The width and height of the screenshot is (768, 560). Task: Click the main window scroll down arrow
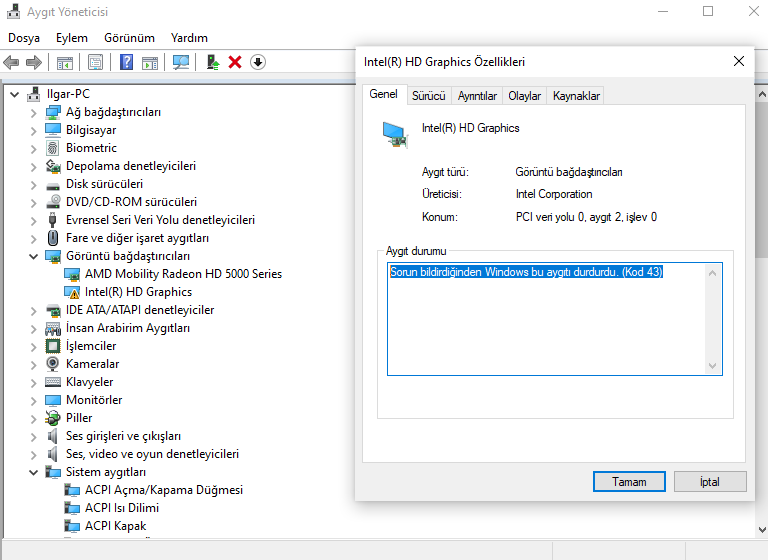click(762, 529)
